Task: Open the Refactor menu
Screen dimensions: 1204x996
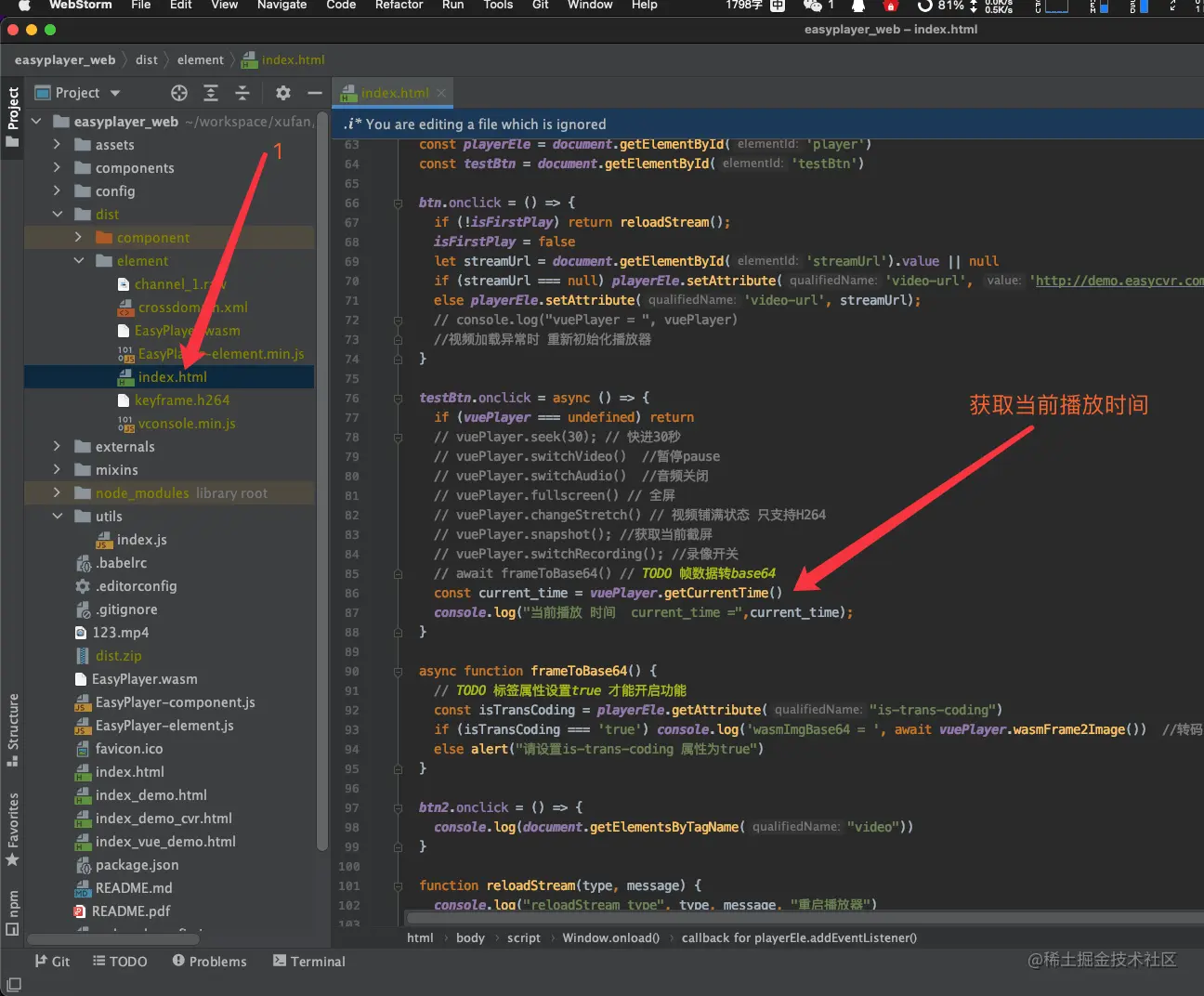Action: 399,6
